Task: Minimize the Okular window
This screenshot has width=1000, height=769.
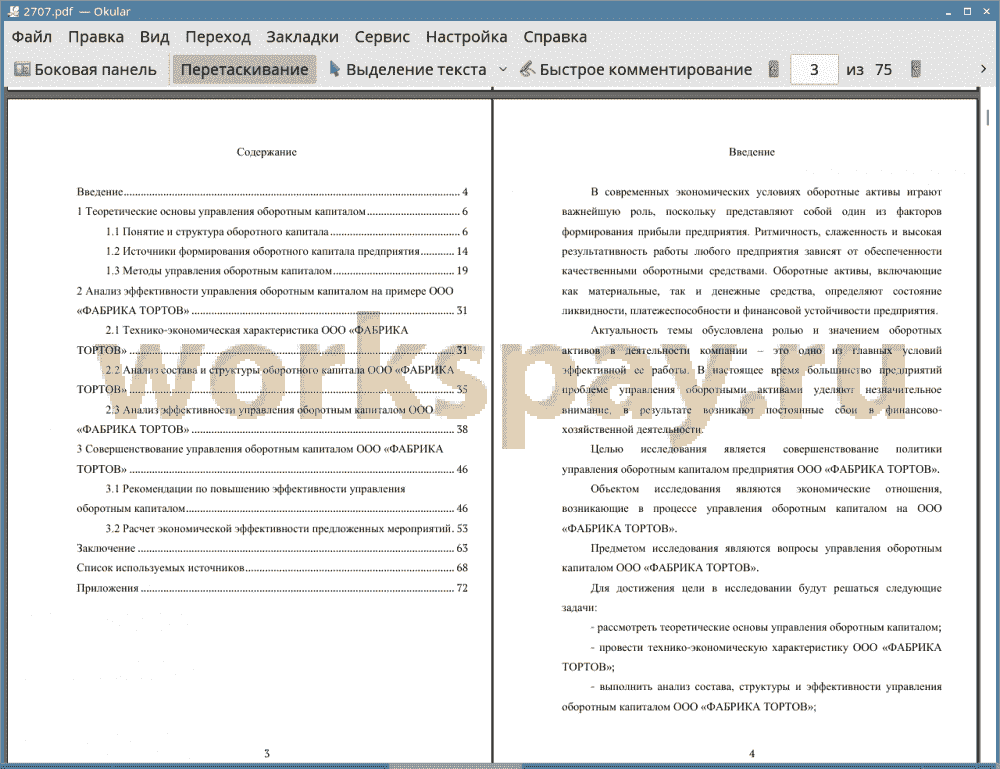Action: click(948, 11)
